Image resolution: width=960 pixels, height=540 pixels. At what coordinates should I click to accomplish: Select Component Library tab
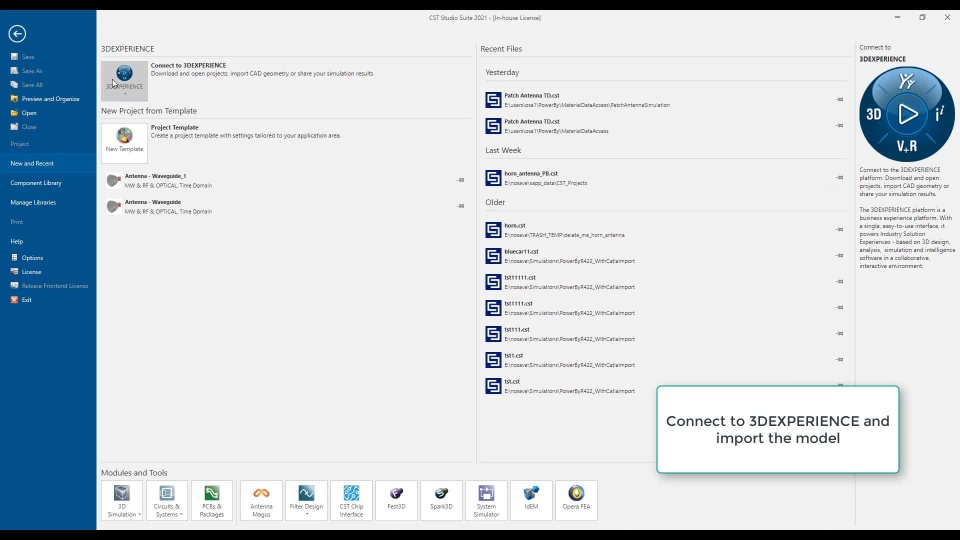coord(48,183)
